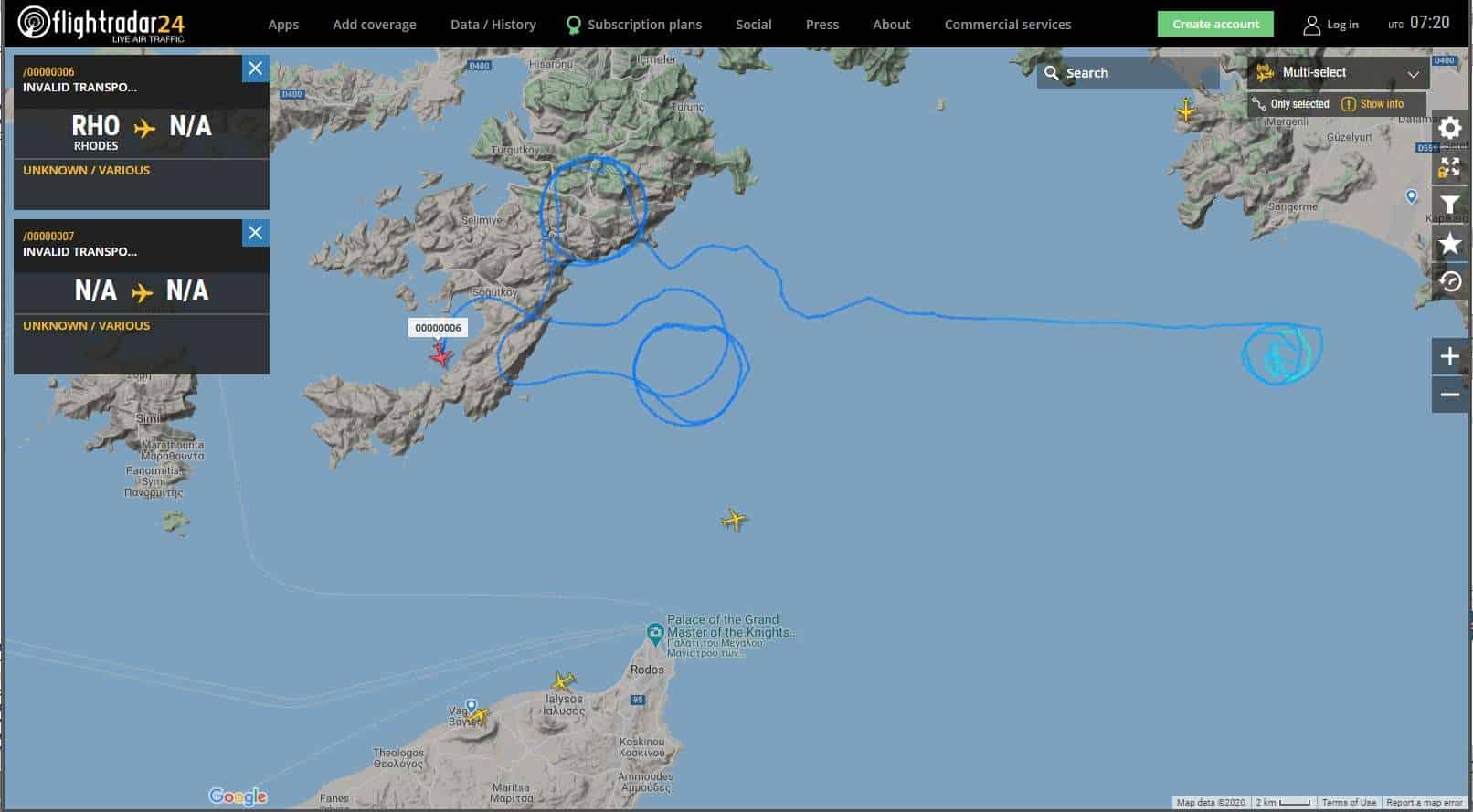The height and width of the screenshot is (812, 1473).
Task: Select the red aircraft 00000006 on map
Action: click(440, 355)
